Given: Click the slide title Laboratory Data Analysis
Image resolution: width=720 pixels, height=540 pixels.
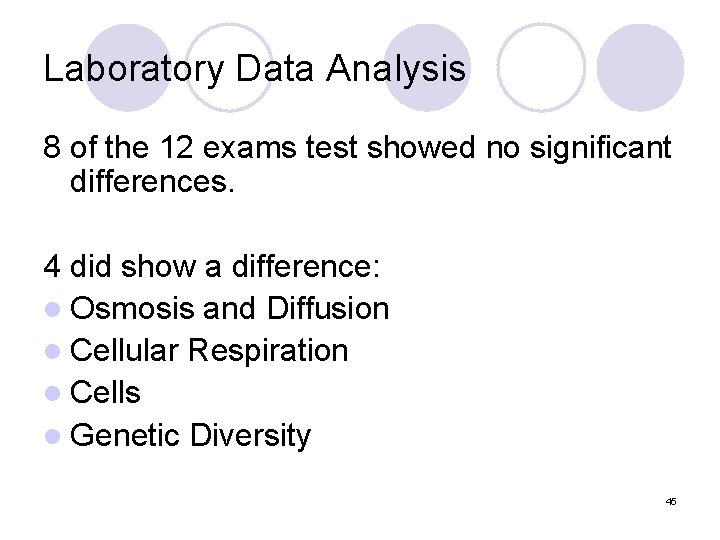Looking at the screenshot, I should [x=255, y=69].
